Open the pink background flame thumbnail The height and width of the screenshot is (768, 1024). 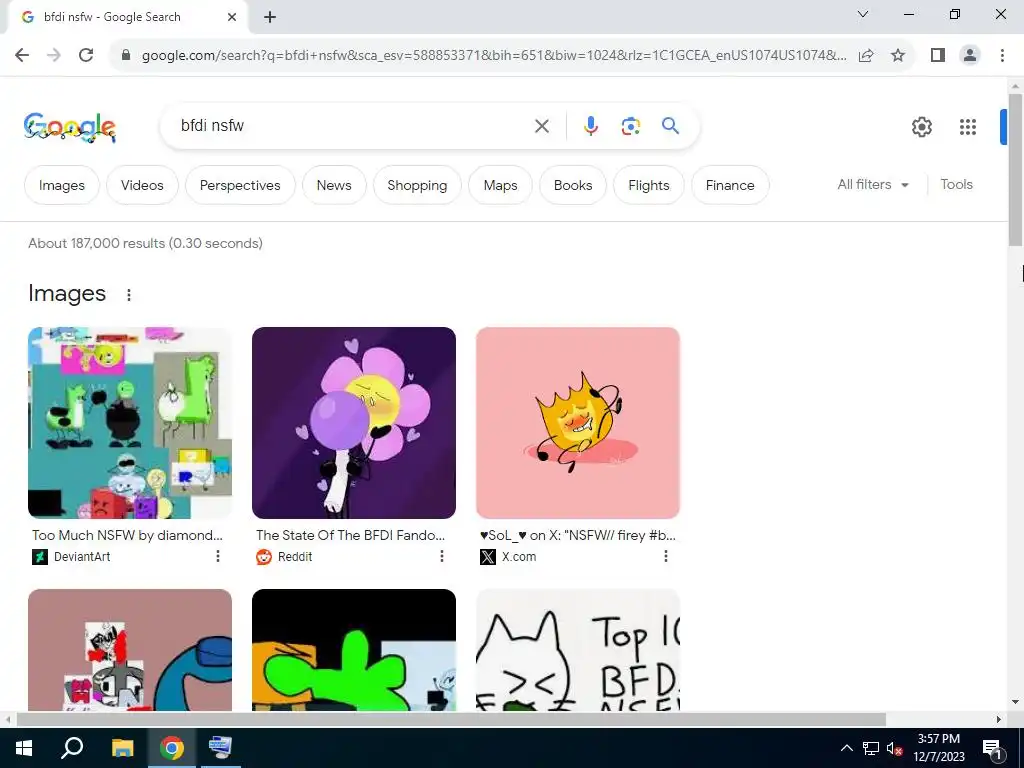coord(578,423)
